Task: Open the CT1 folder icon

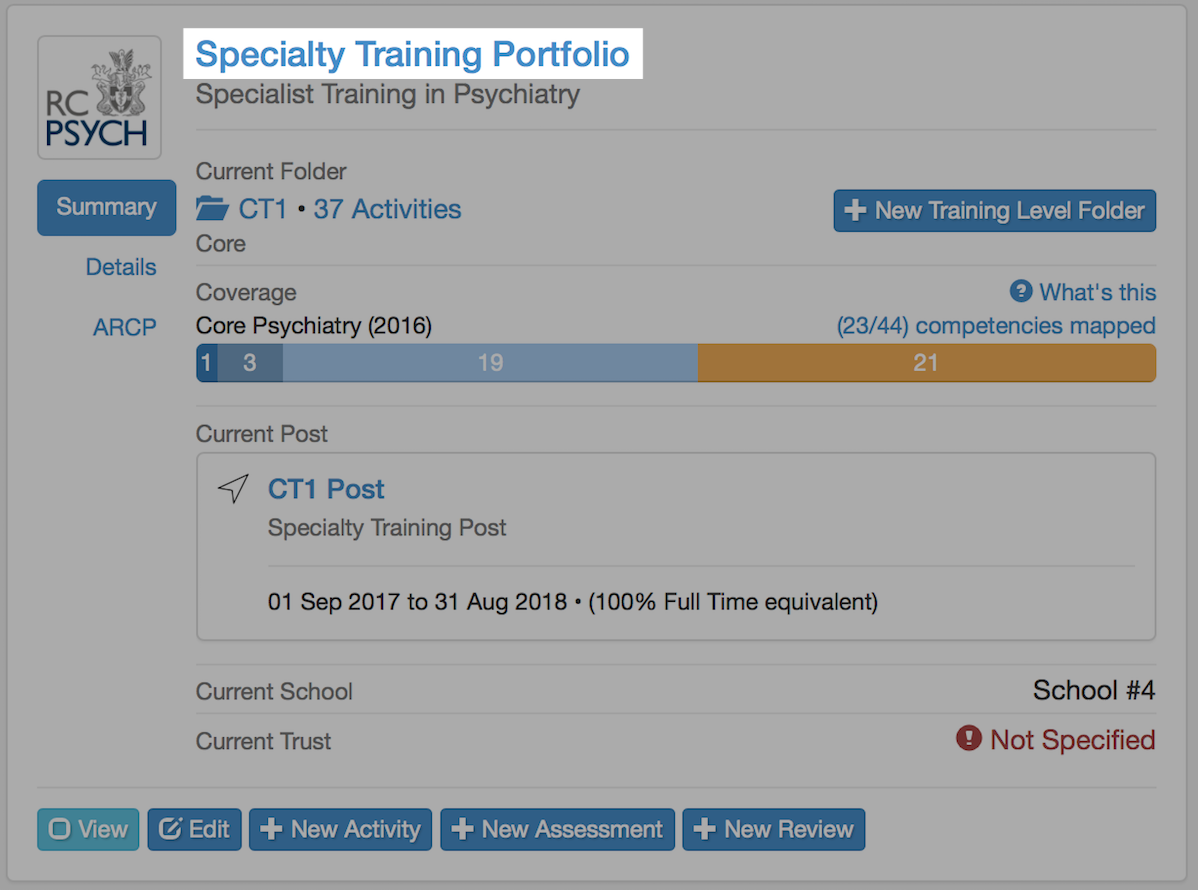Action: (x=212, y=209)
